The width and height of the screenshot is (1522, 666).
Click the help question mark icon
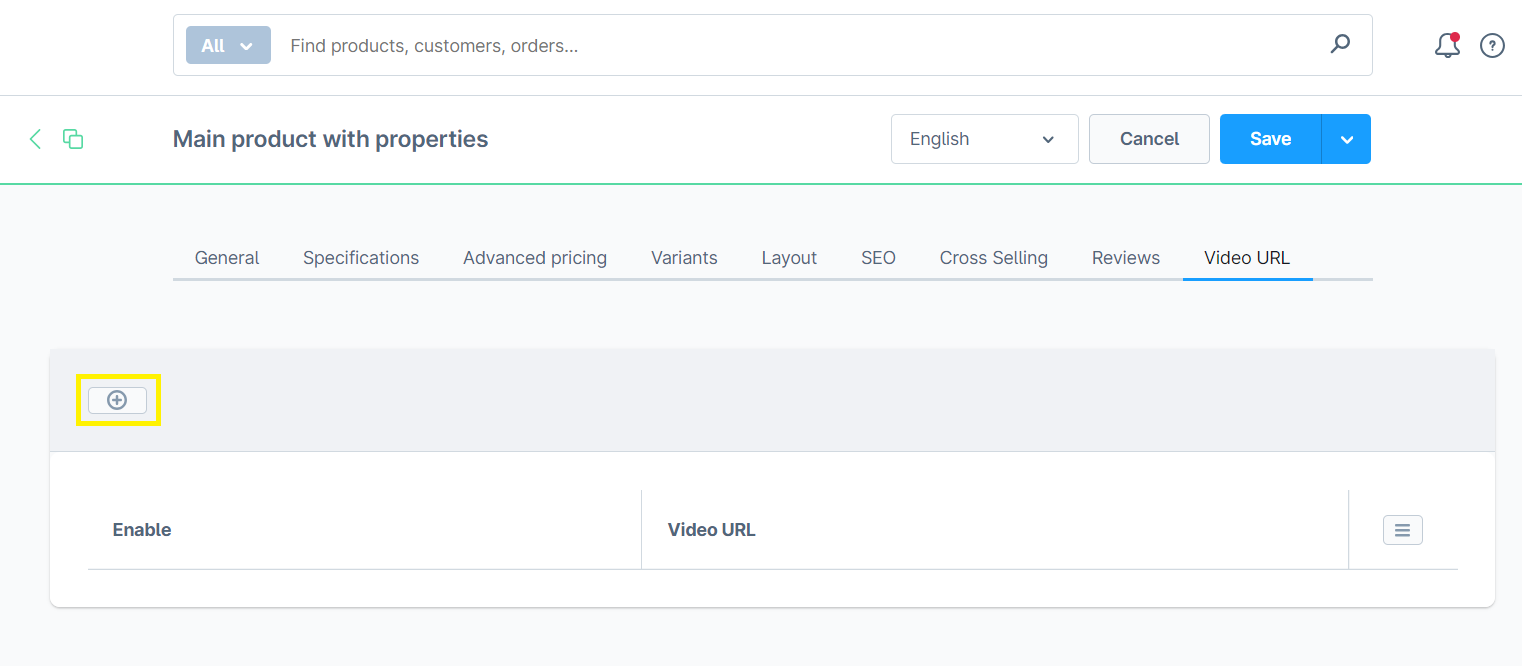[1492, 45]
